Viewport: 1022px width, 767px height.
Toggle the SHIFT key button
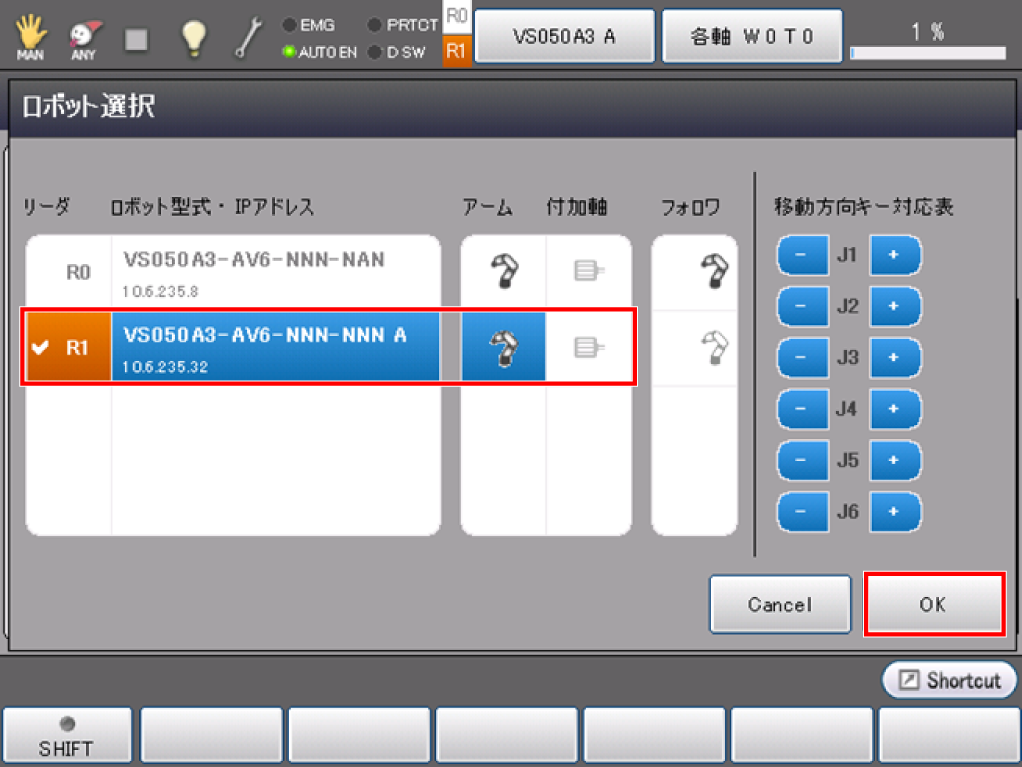(67, 736)
